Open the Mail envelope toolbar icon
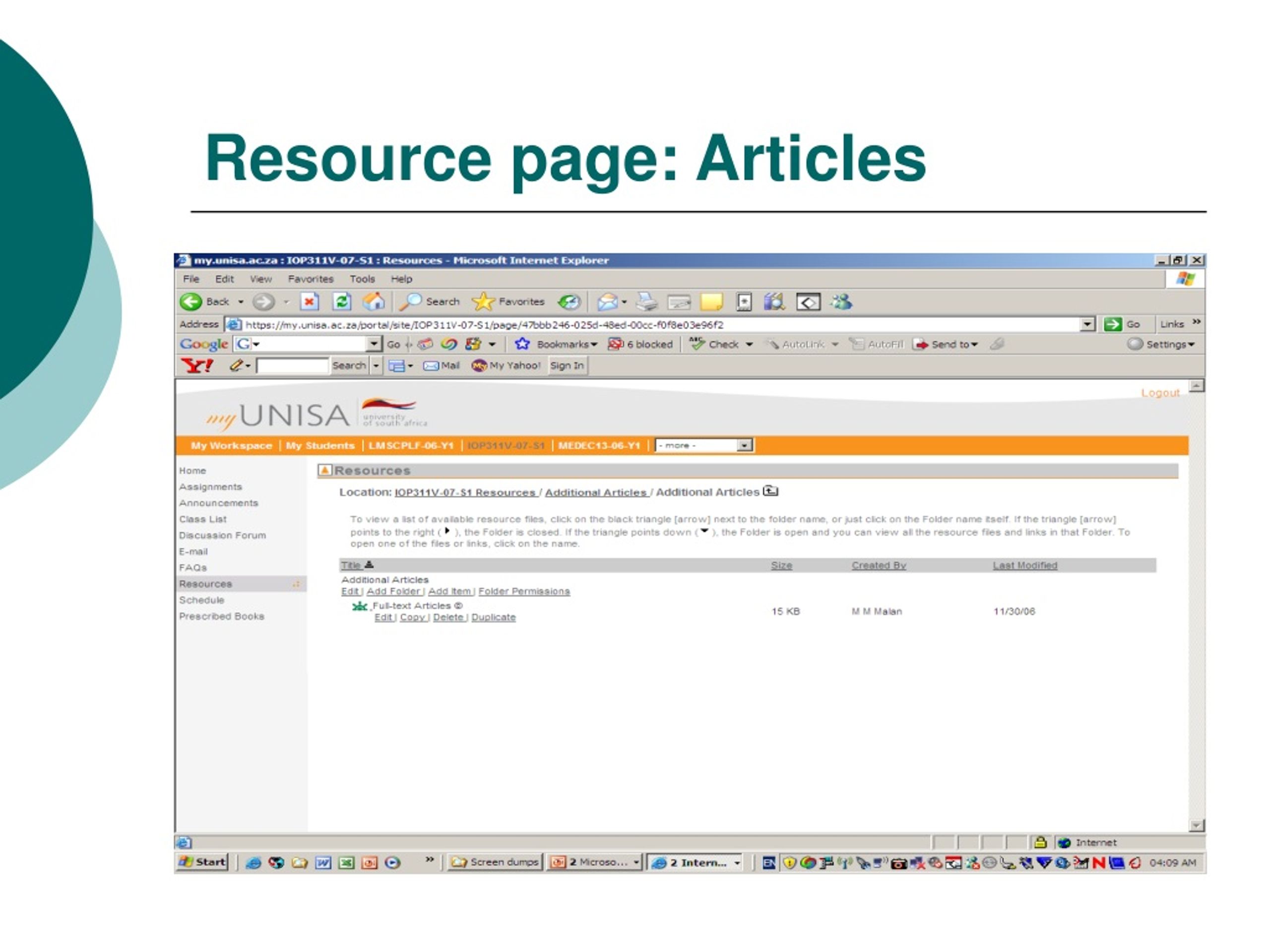The height and width of the screenshot is (952, 1270). (x=607, y=301)
